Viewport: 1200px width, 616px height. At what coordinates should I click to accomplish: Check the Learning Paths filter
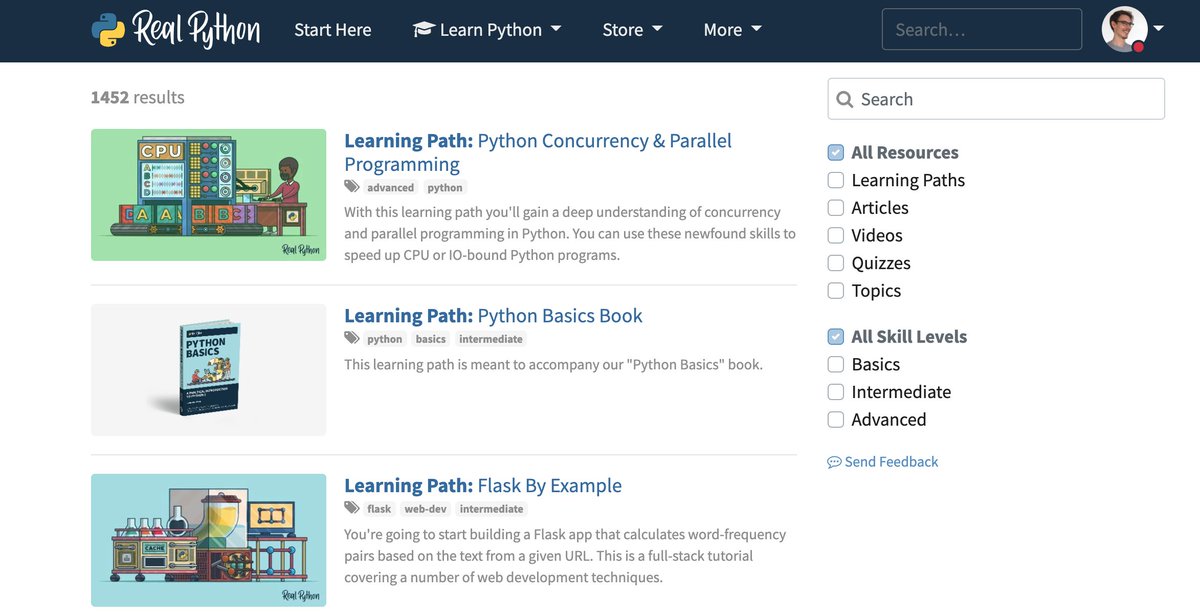836,180
